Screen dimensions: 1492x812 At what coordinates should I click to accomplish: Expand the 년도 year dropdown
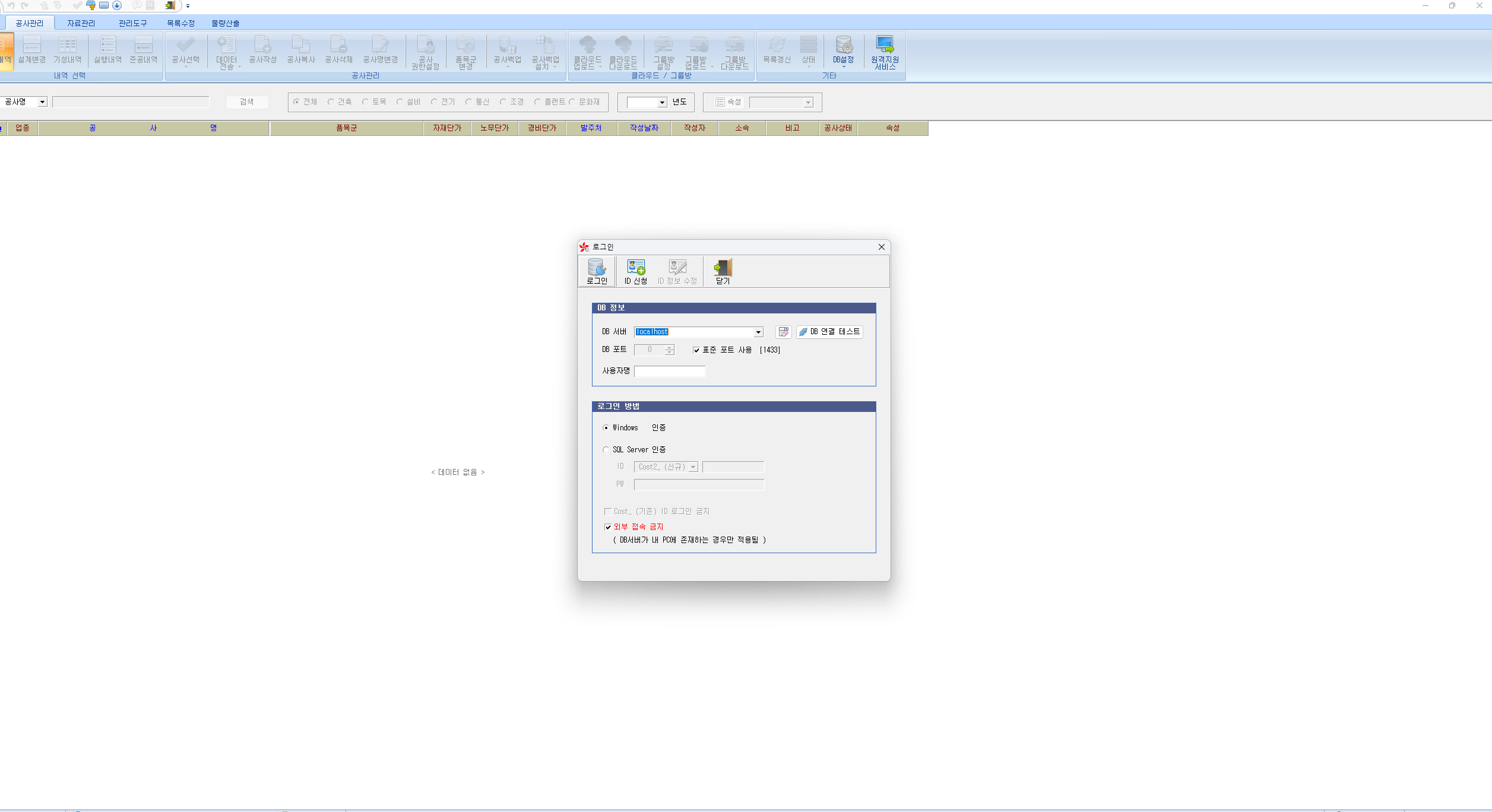(661, 103)
